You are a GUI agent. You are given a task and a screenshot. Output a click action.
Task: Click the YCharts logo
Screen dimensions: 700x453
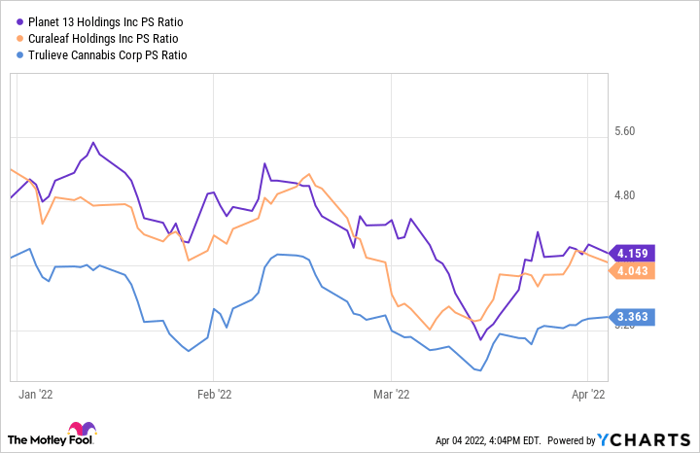pyautogui.click(x=641, y=439)
